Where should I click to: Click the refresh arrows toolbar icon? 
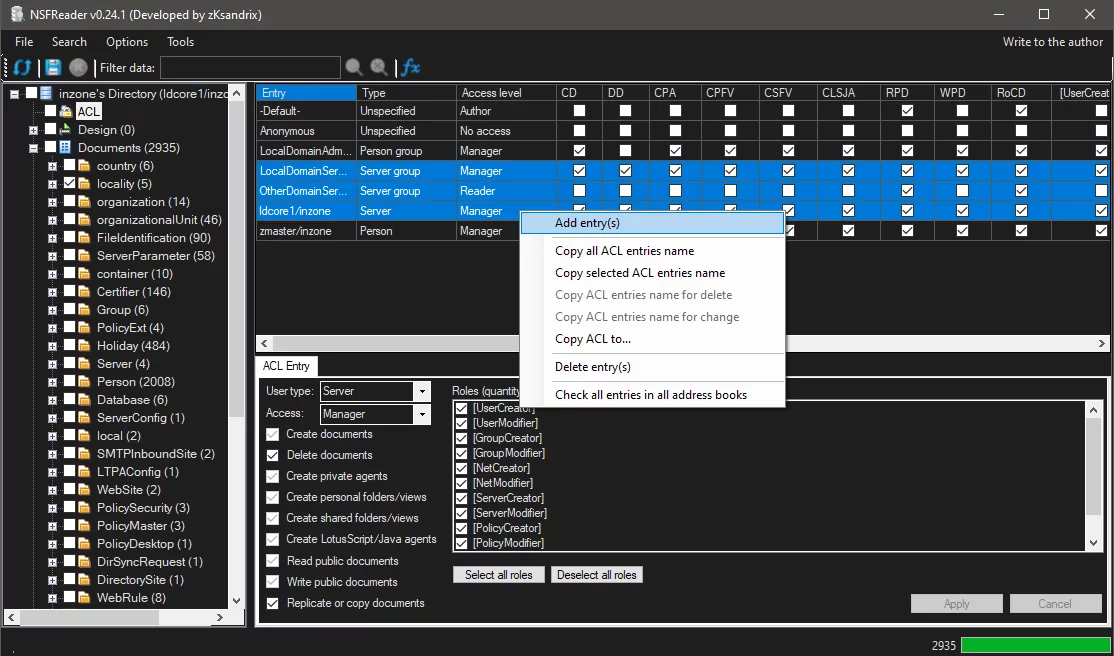(22, 68)
